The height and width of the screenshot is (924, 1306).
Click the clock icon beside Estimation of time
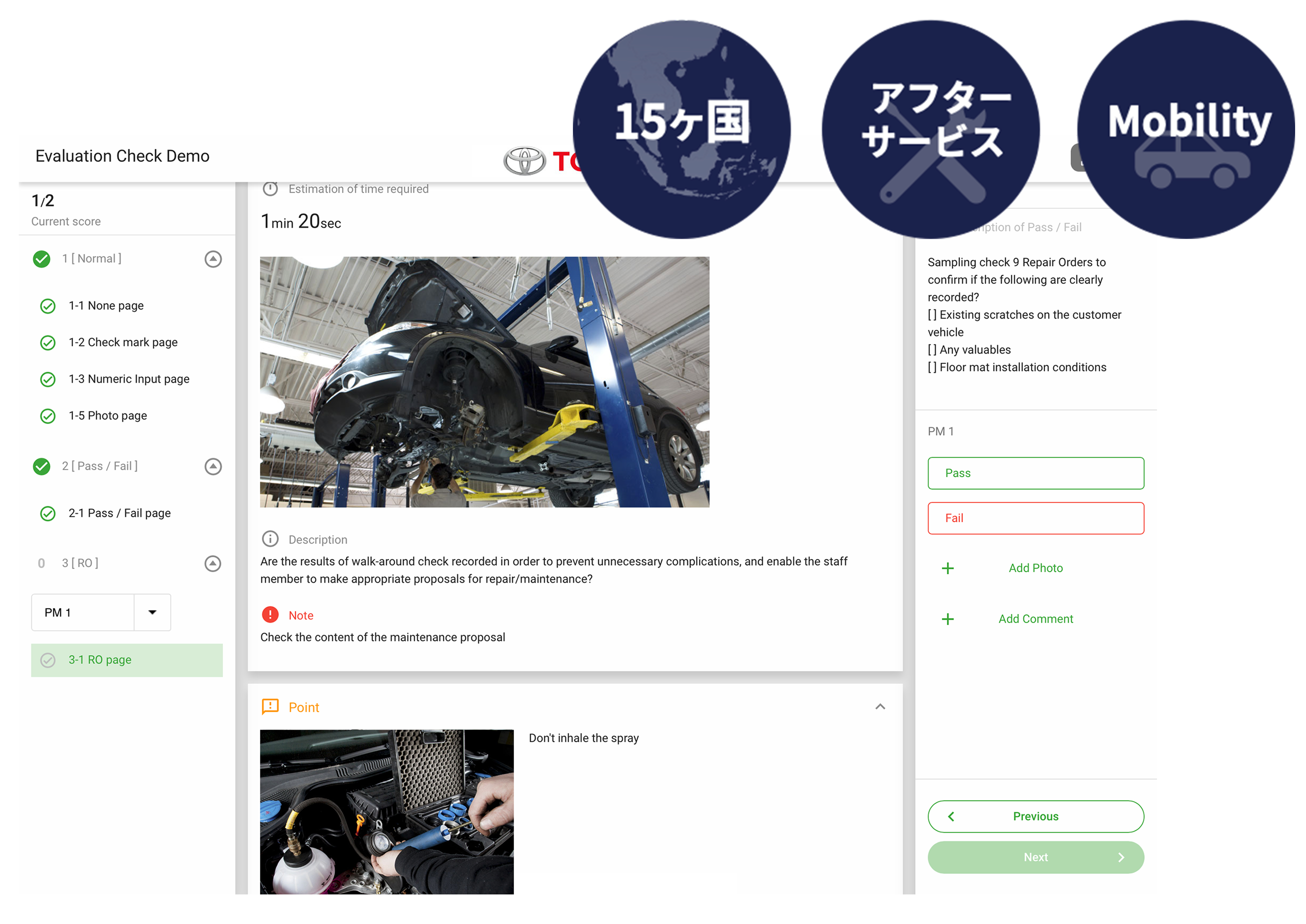270,189
